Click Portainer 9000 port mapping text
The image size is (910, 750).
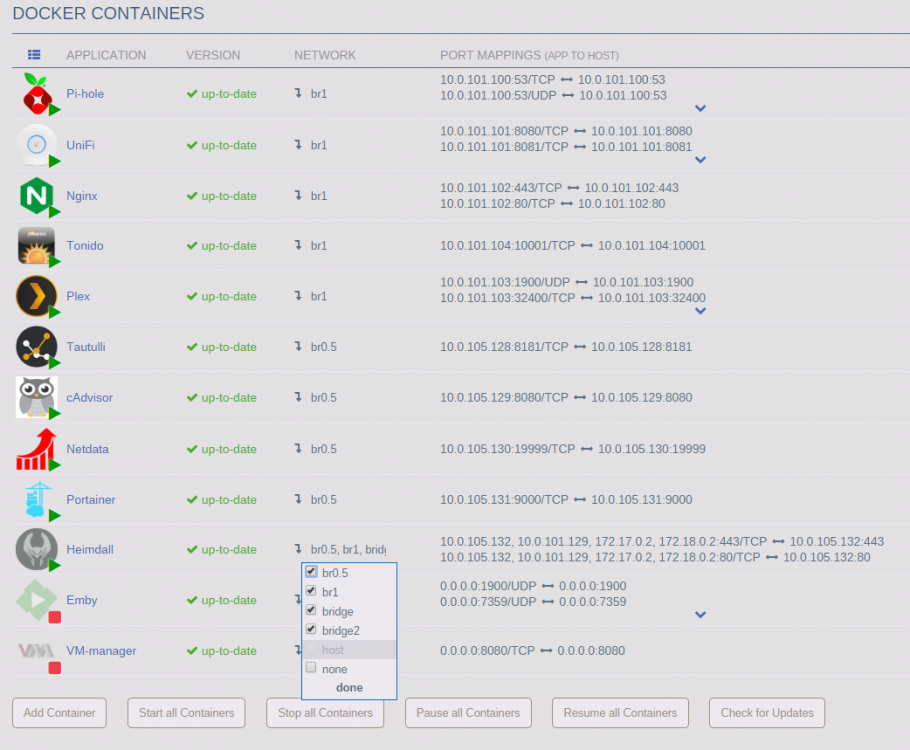tap(566, 500)
